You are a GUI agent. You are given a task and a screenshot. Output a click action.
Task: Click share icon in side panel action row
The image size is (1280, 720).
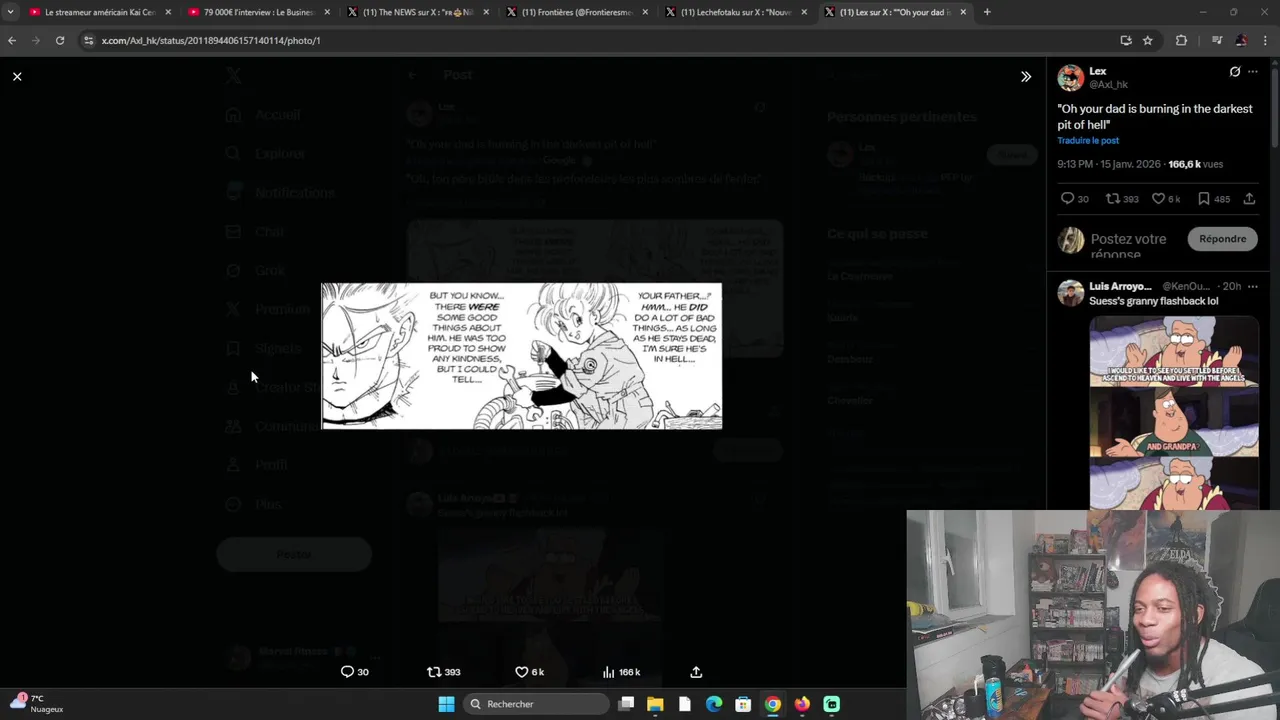tap(1249, 199)
